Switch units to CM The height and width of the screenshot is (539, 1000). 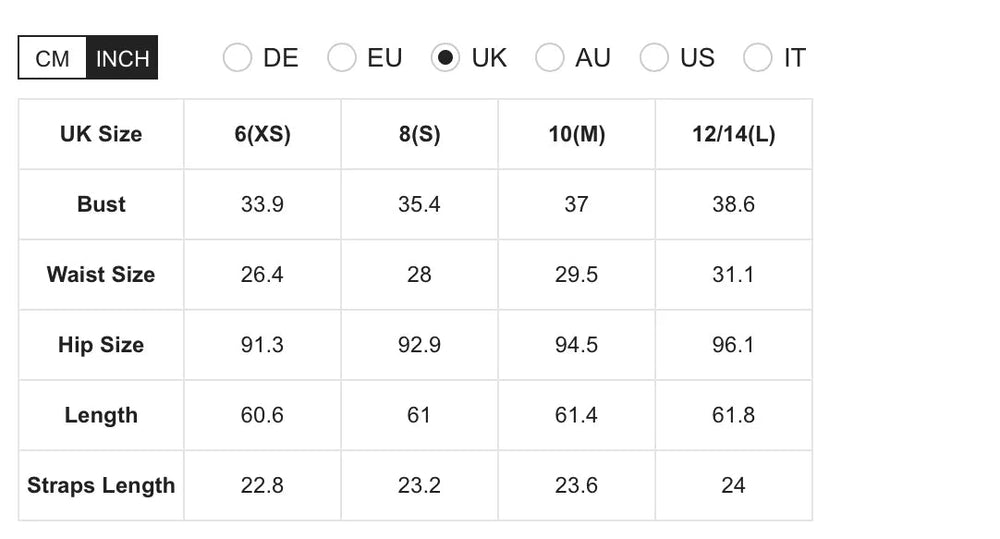[x=53, y=58]
